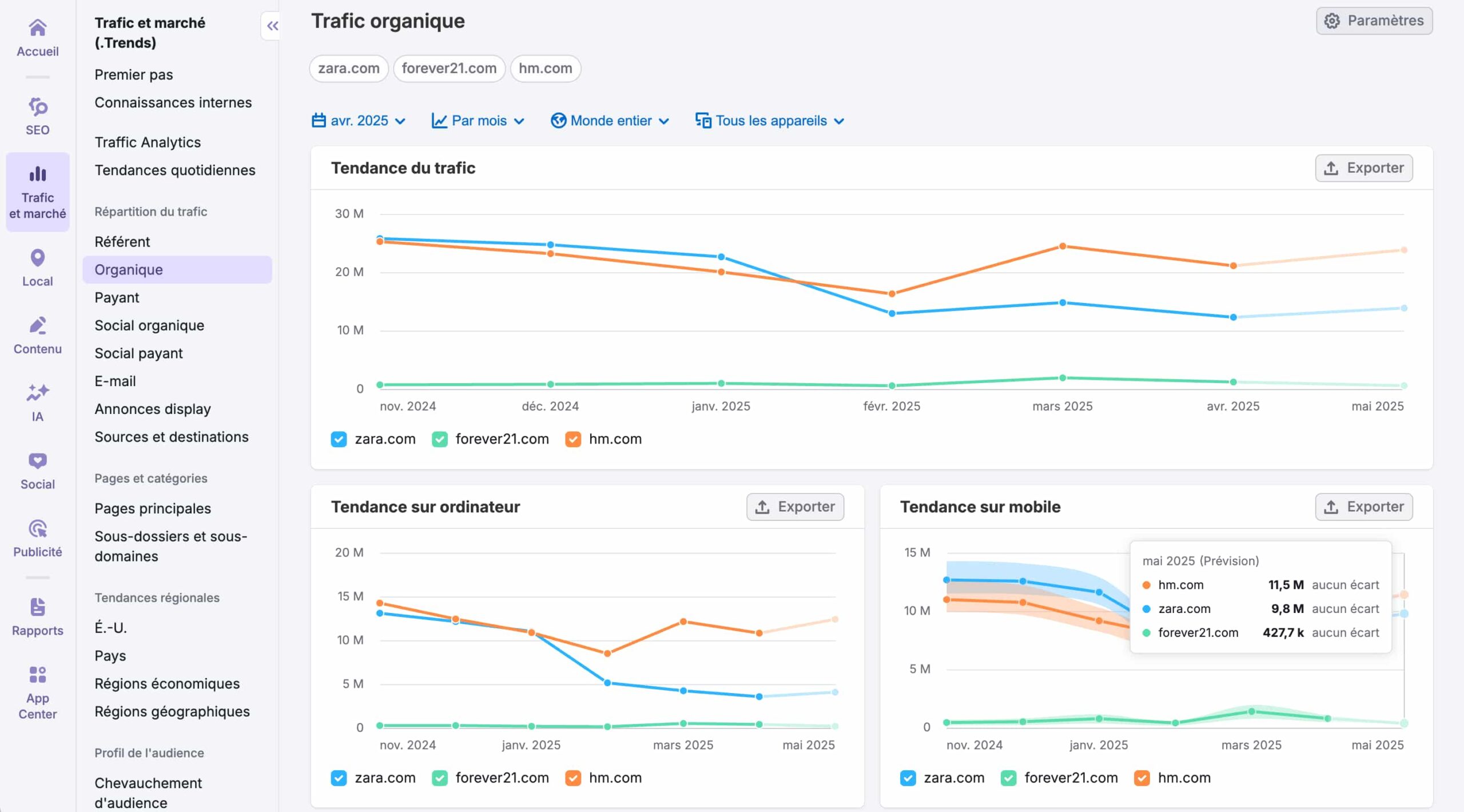The width and height of the screenshot is (1464, 812).
Task: Collapse the sidebar with double chevron
Action: coord(272,26)
